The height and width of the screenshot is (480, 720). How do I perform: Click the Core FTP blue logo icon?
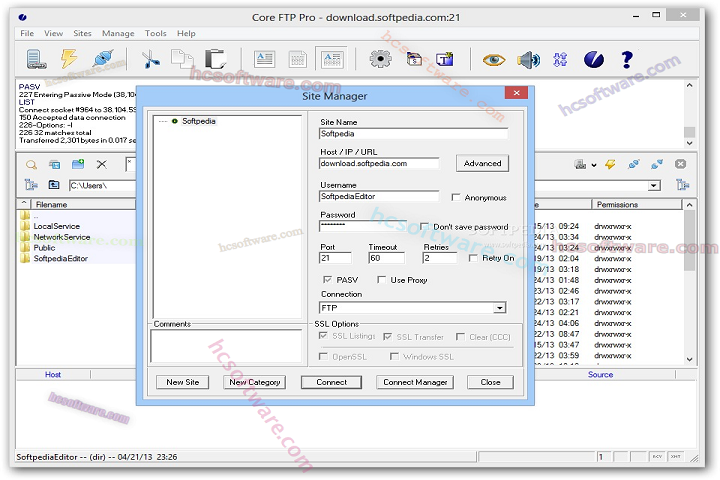click(x=594, y=59)
